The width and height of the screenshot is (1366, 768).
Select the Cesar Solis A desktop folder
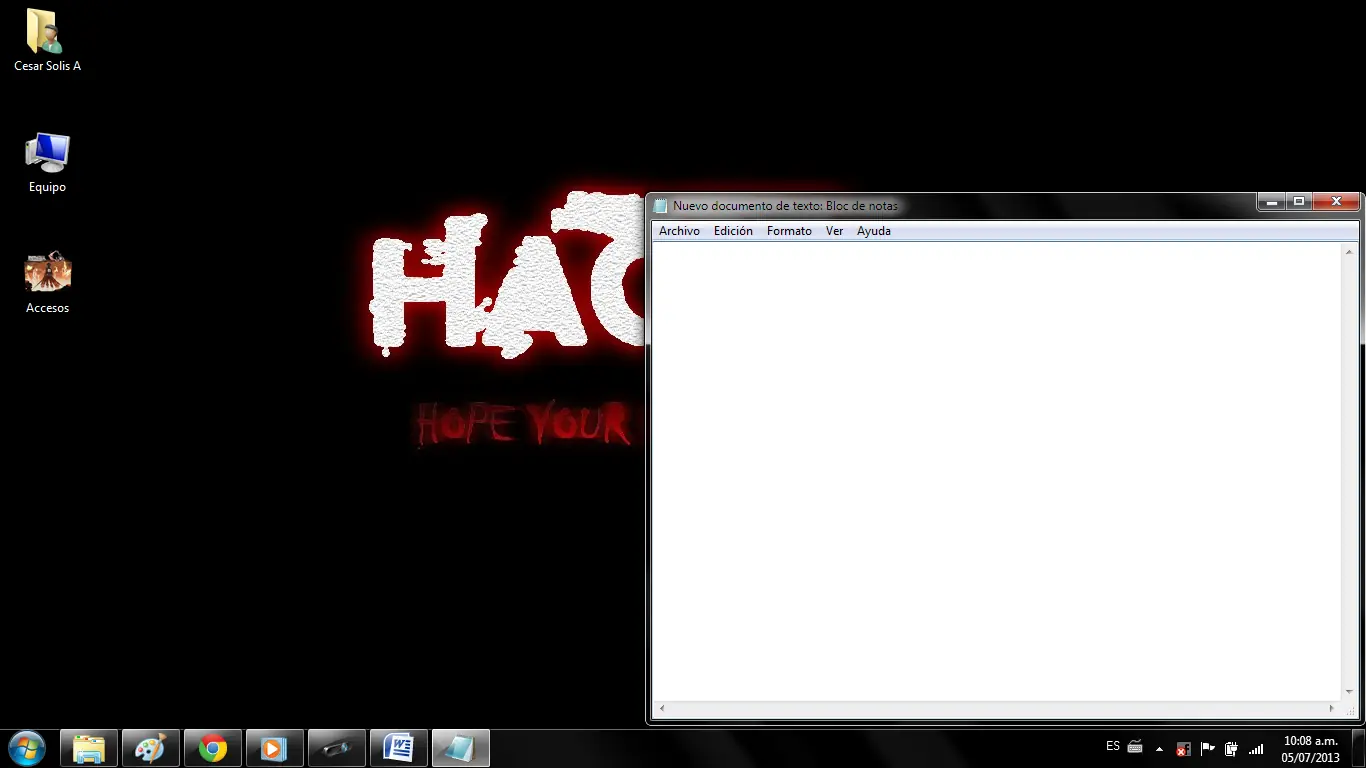[47, 41]
